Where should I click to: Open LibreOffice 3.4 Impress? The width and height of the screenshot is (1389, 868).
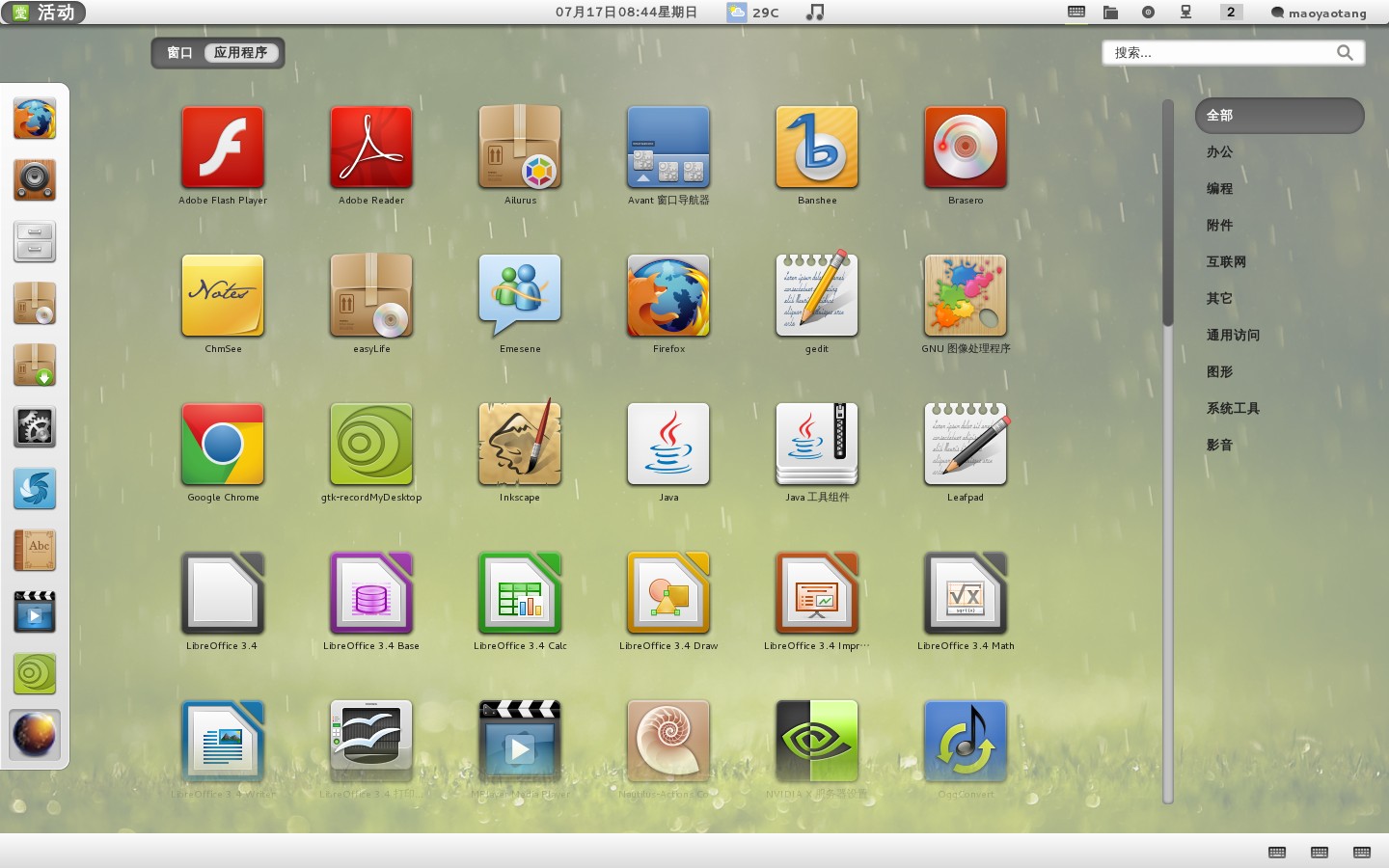817,593
